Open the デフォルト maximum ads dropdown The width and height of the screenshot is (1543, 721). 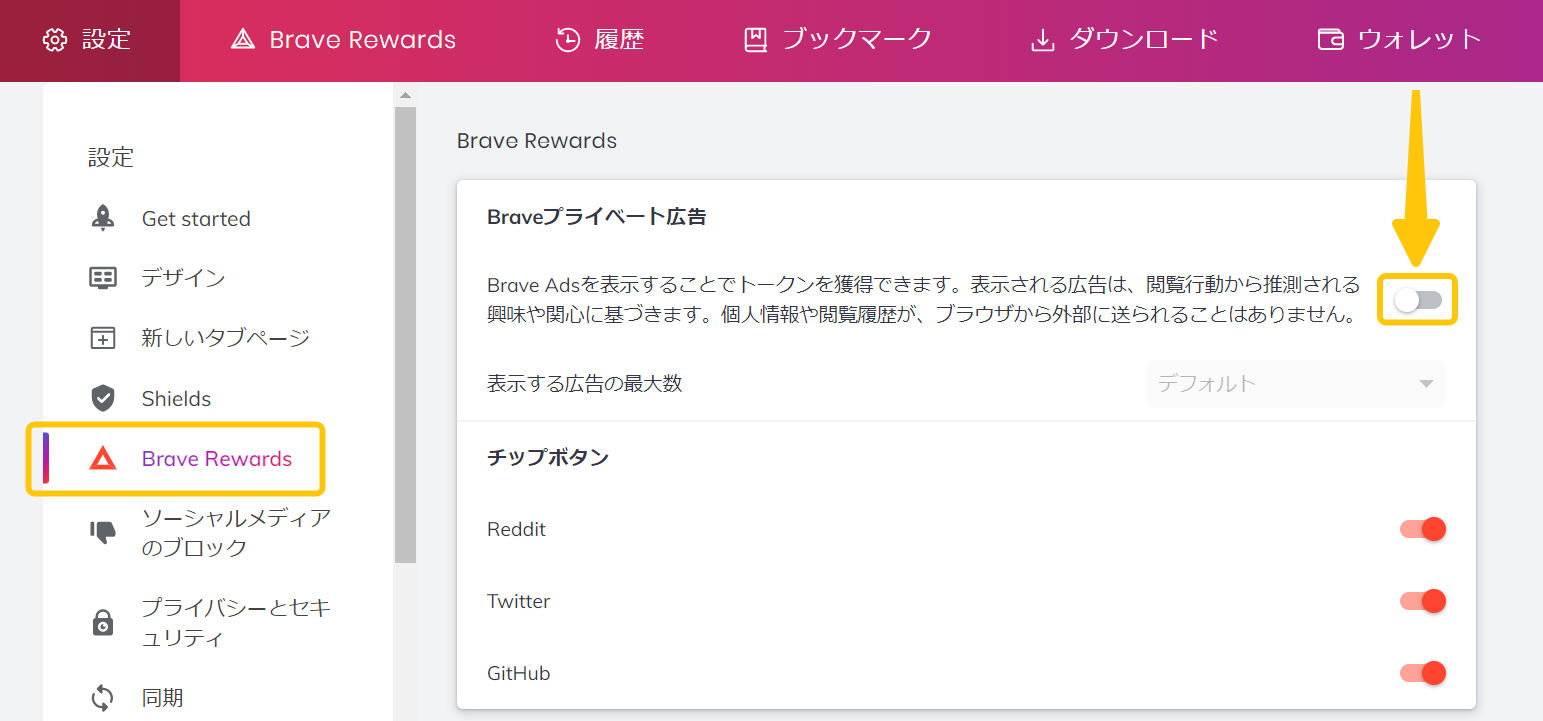tap(1296, 384)
